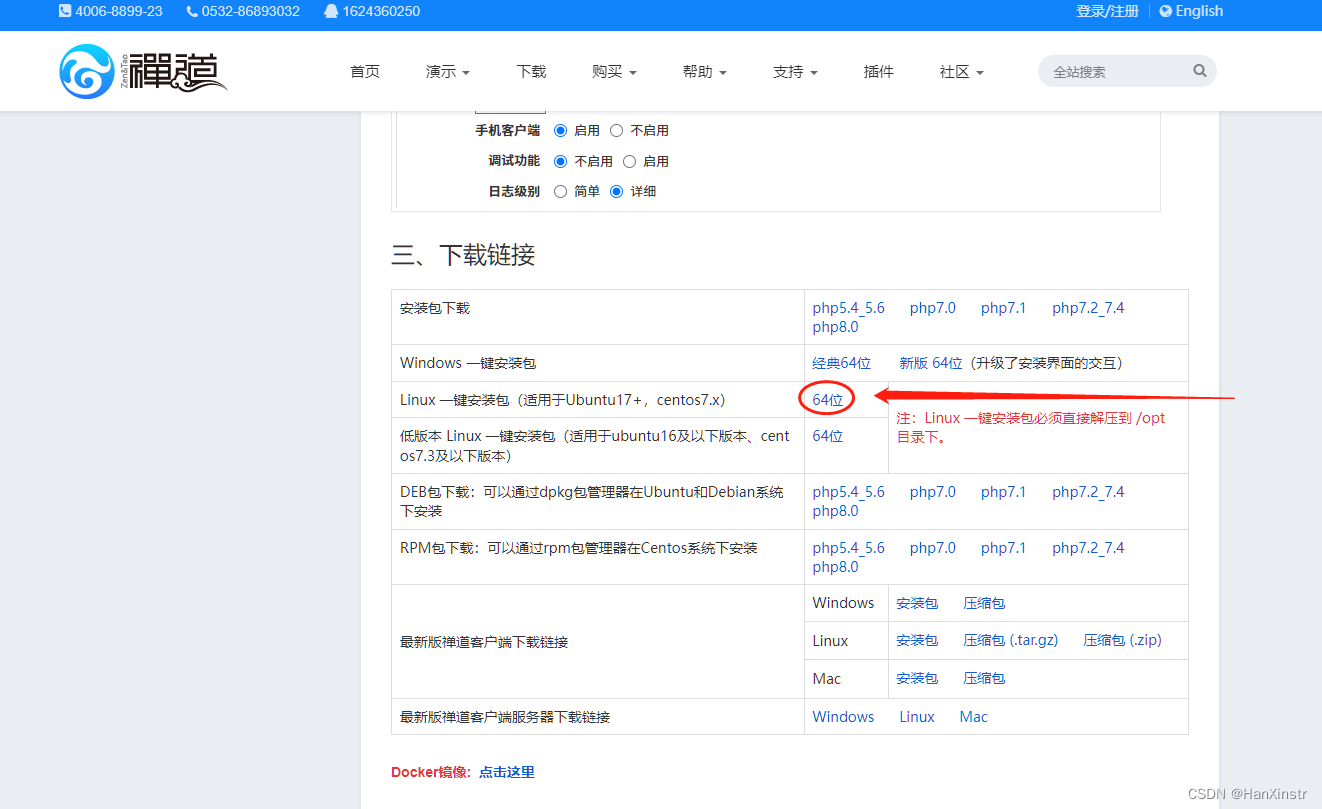Download client server for Linux
Image resolution: width=1322 pixels, height=809 pixels.
point(917,717)
